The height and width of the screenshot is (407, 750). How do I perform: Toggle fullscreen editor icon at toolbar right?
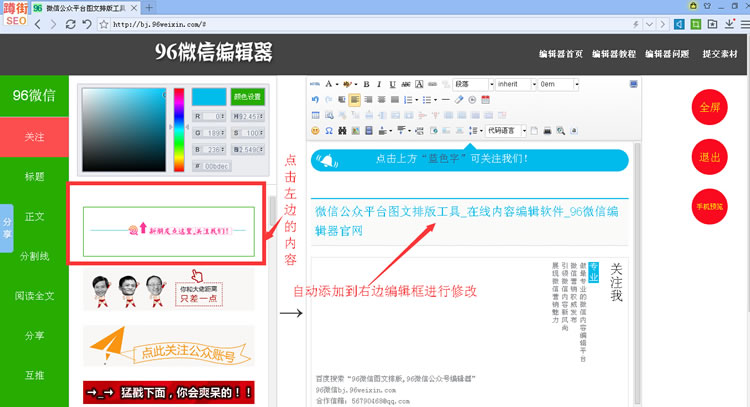[x=633, y=84]
